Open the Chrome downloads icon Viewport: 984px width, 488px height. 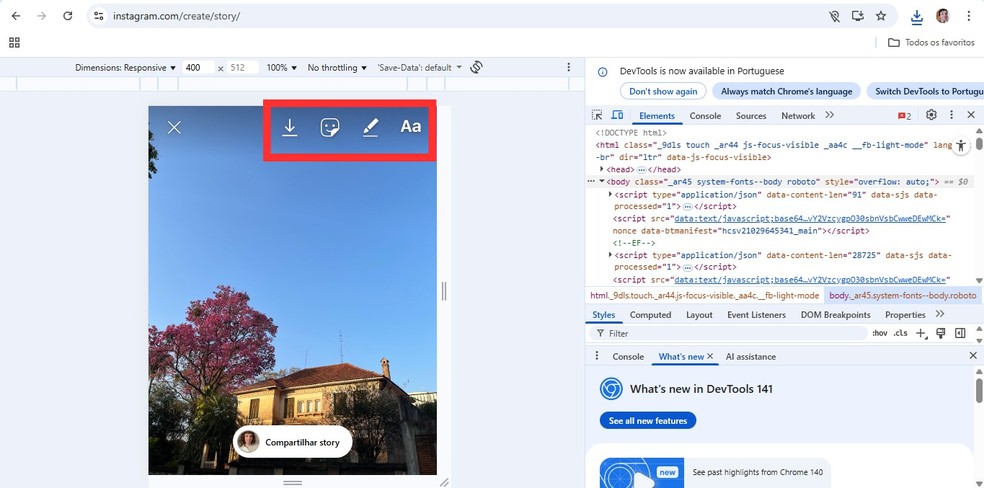tap(917, 16)
